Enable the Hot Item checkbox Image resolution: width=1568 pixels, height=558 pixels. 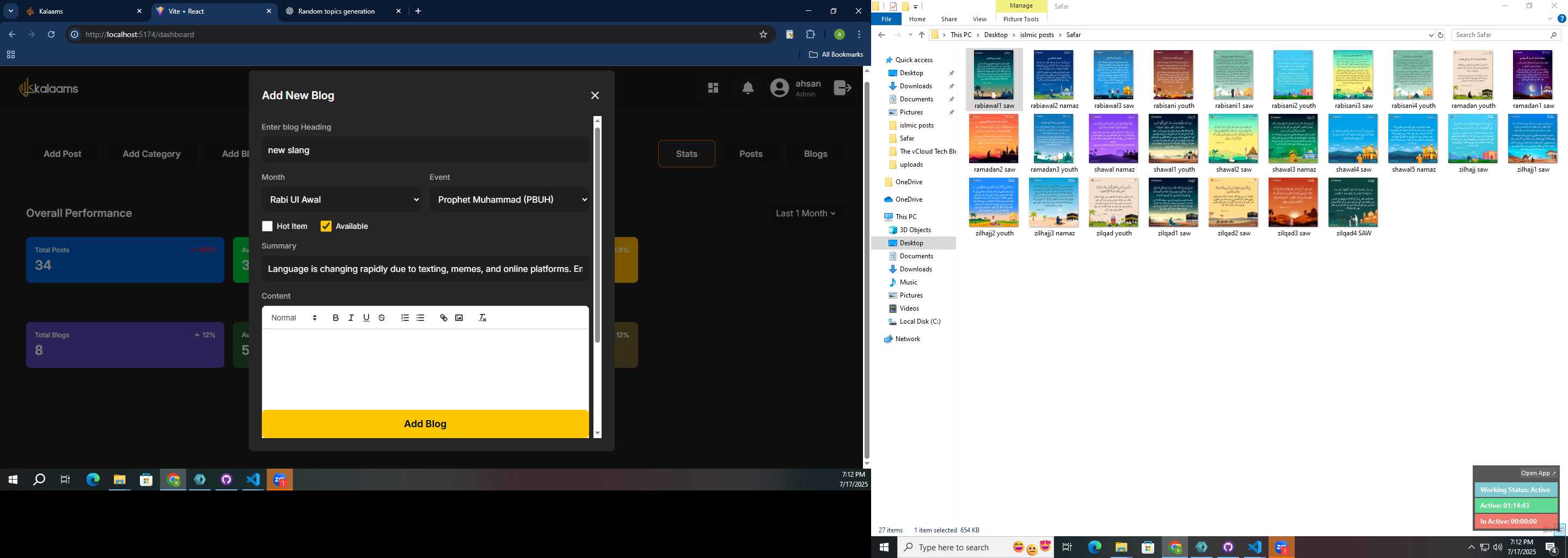267,226
